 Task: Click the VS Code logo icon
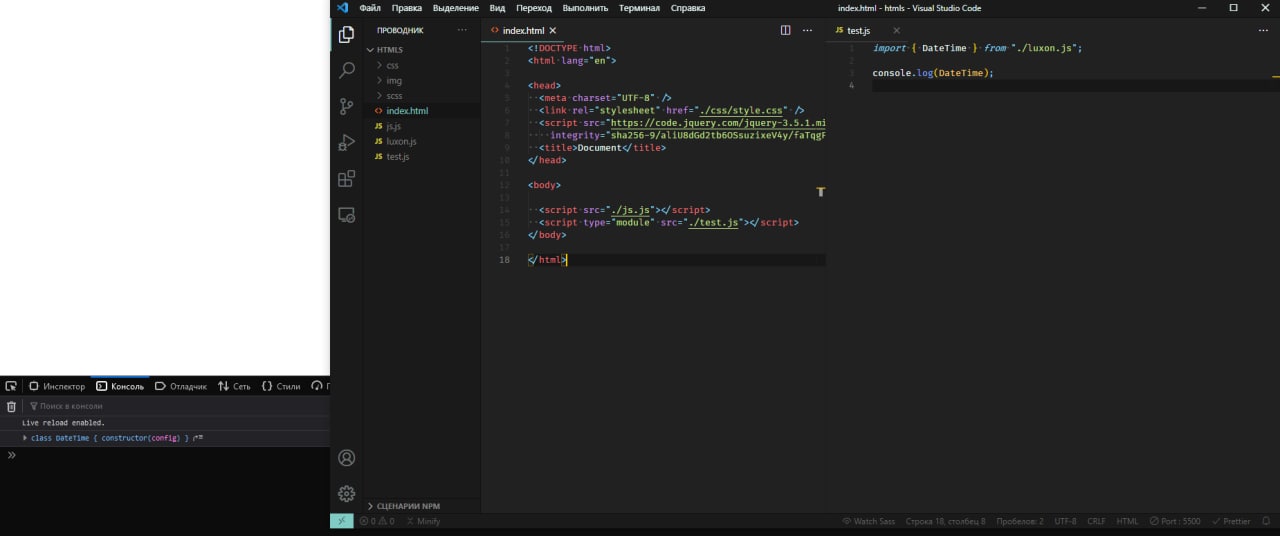point(342,8)
